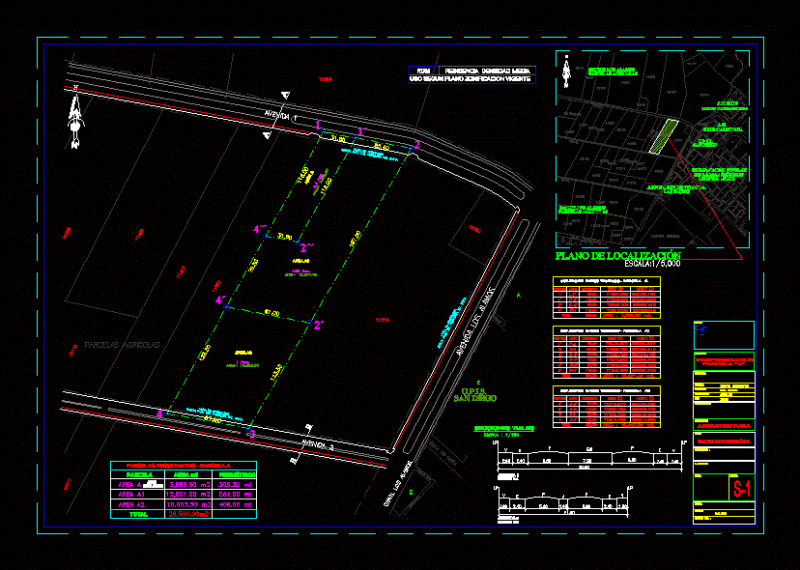Image resolution: width=800 pixels, height=570 pixels.
Task: Select the '315.20 ml' perimeter cell
Action: [x=235, y=484]
